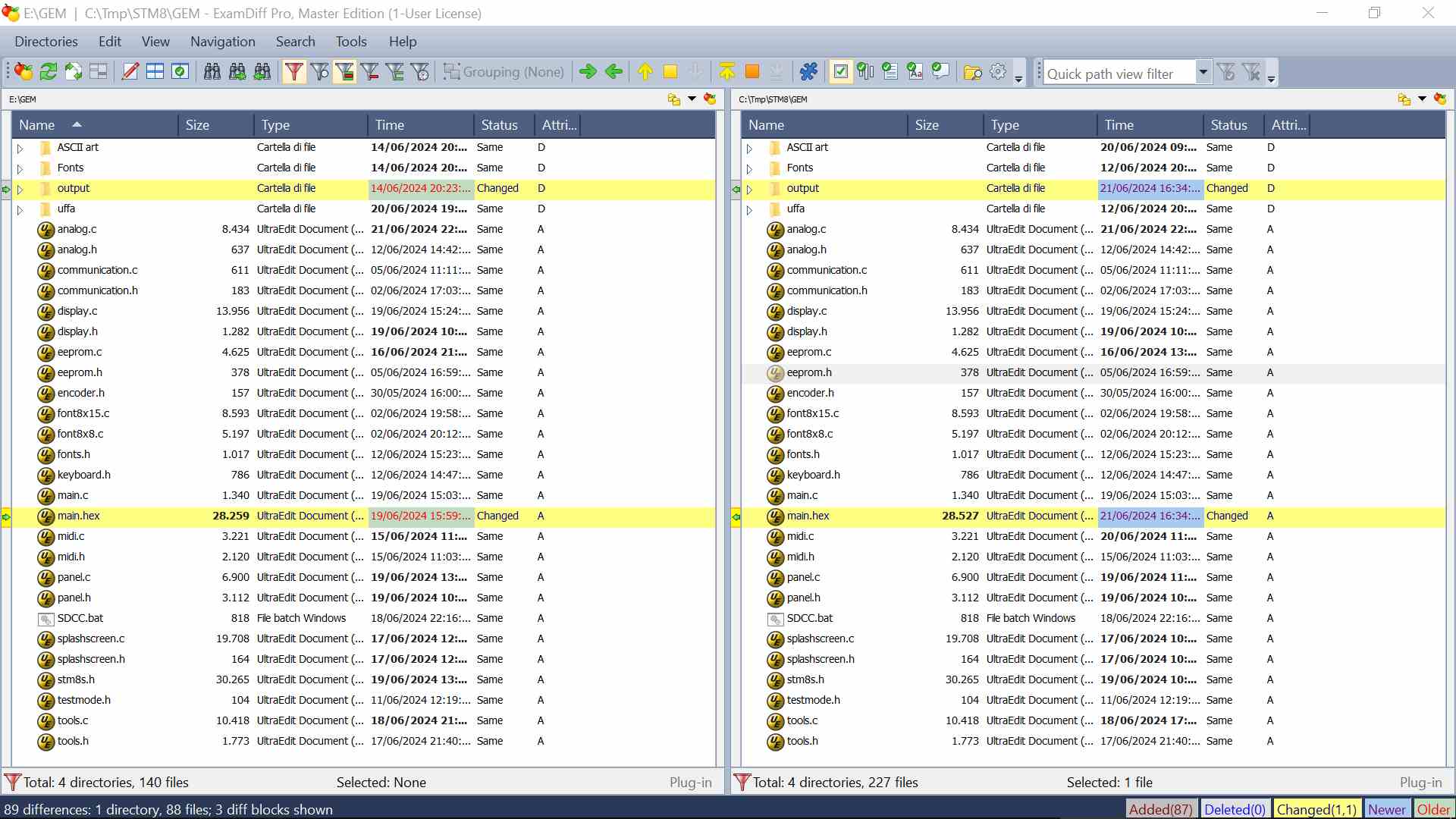Toggle the funnel filter with clock badge
The image size is (1456, 819).
coord(420,72)
